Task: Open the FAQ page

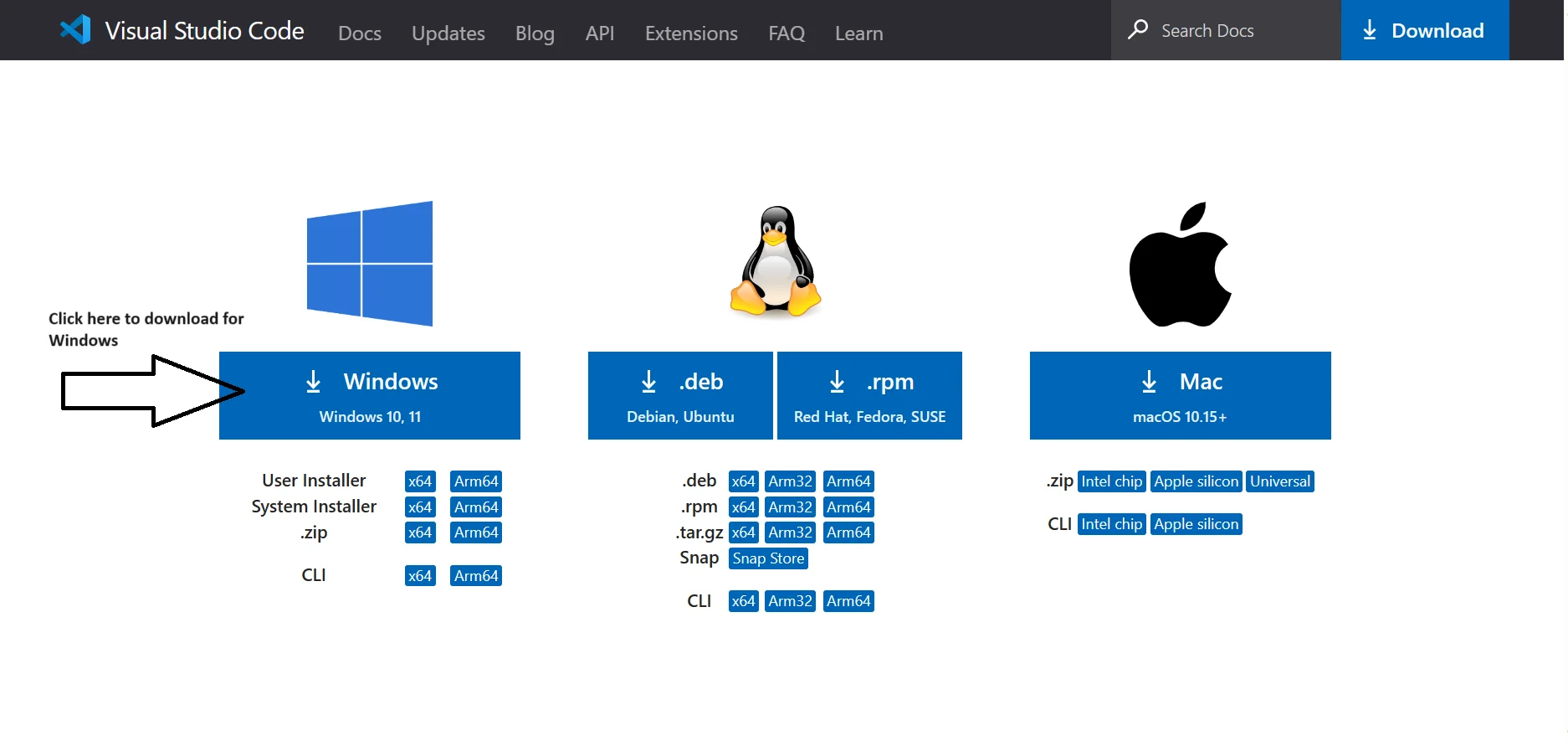Action: (x=787, y=33)
